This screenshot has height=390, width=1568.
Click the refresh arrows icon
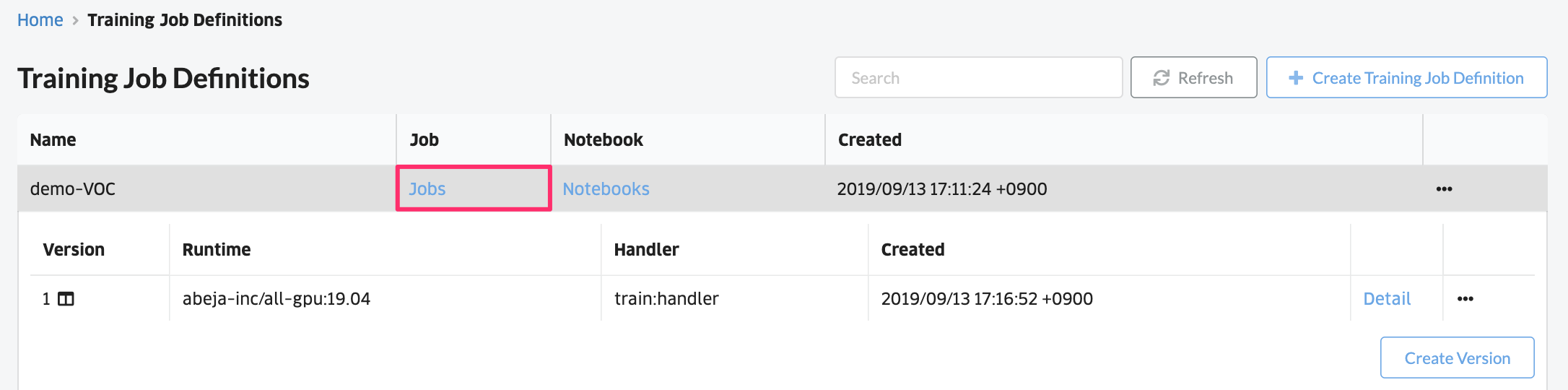[x=1161, y=78]
